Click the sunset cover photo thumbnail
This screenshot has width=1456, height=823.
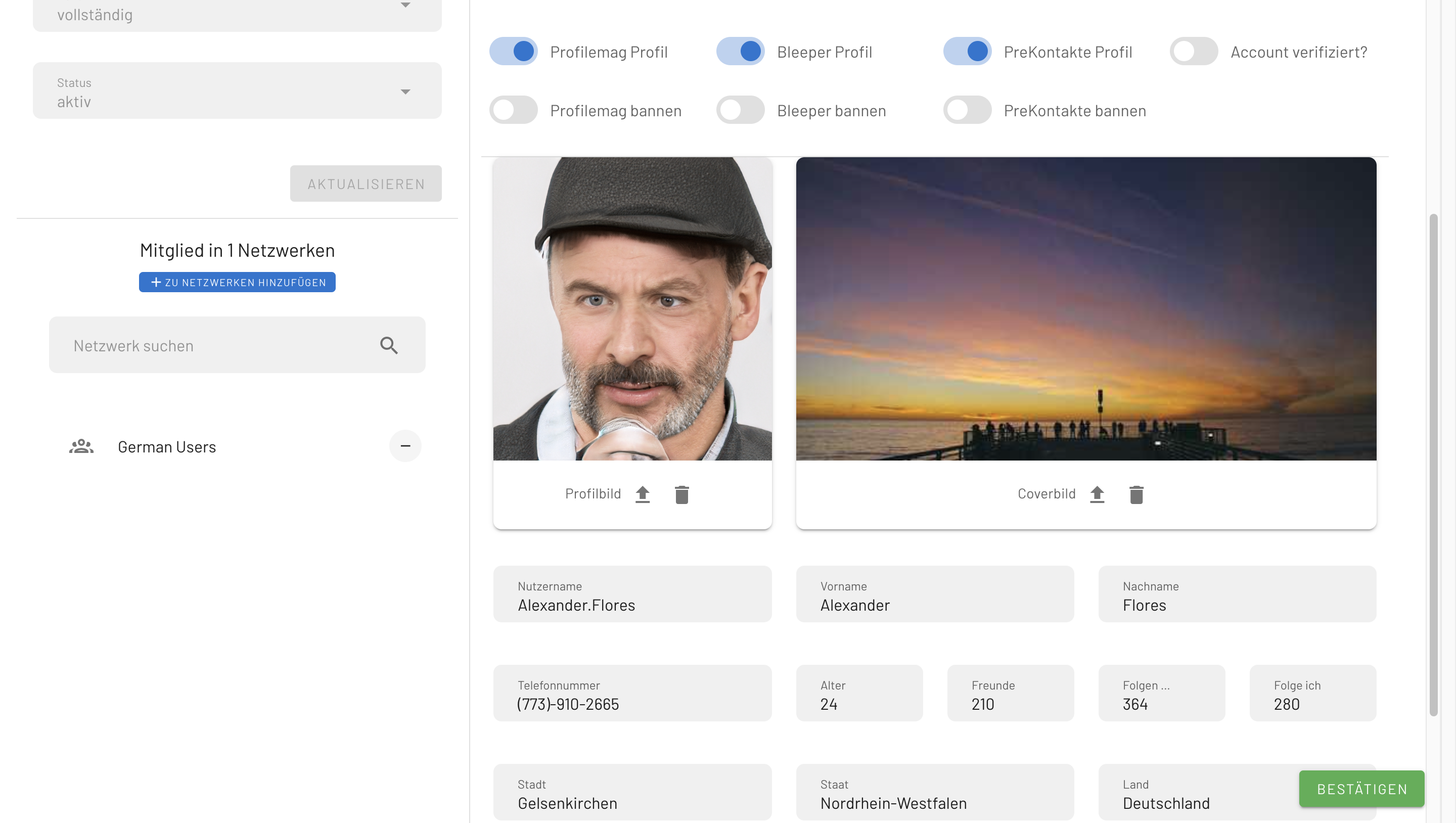(1085, 308)
